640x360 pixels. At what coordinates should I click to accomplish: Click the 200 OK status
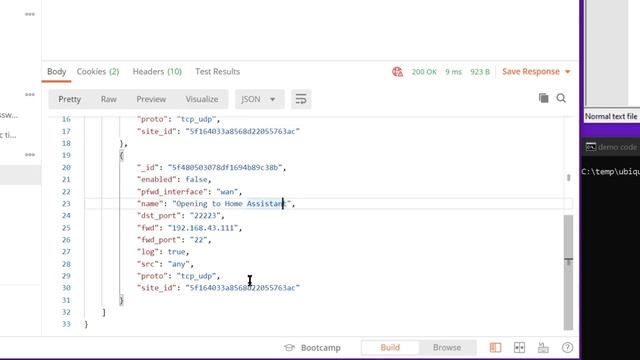point(424,72)
